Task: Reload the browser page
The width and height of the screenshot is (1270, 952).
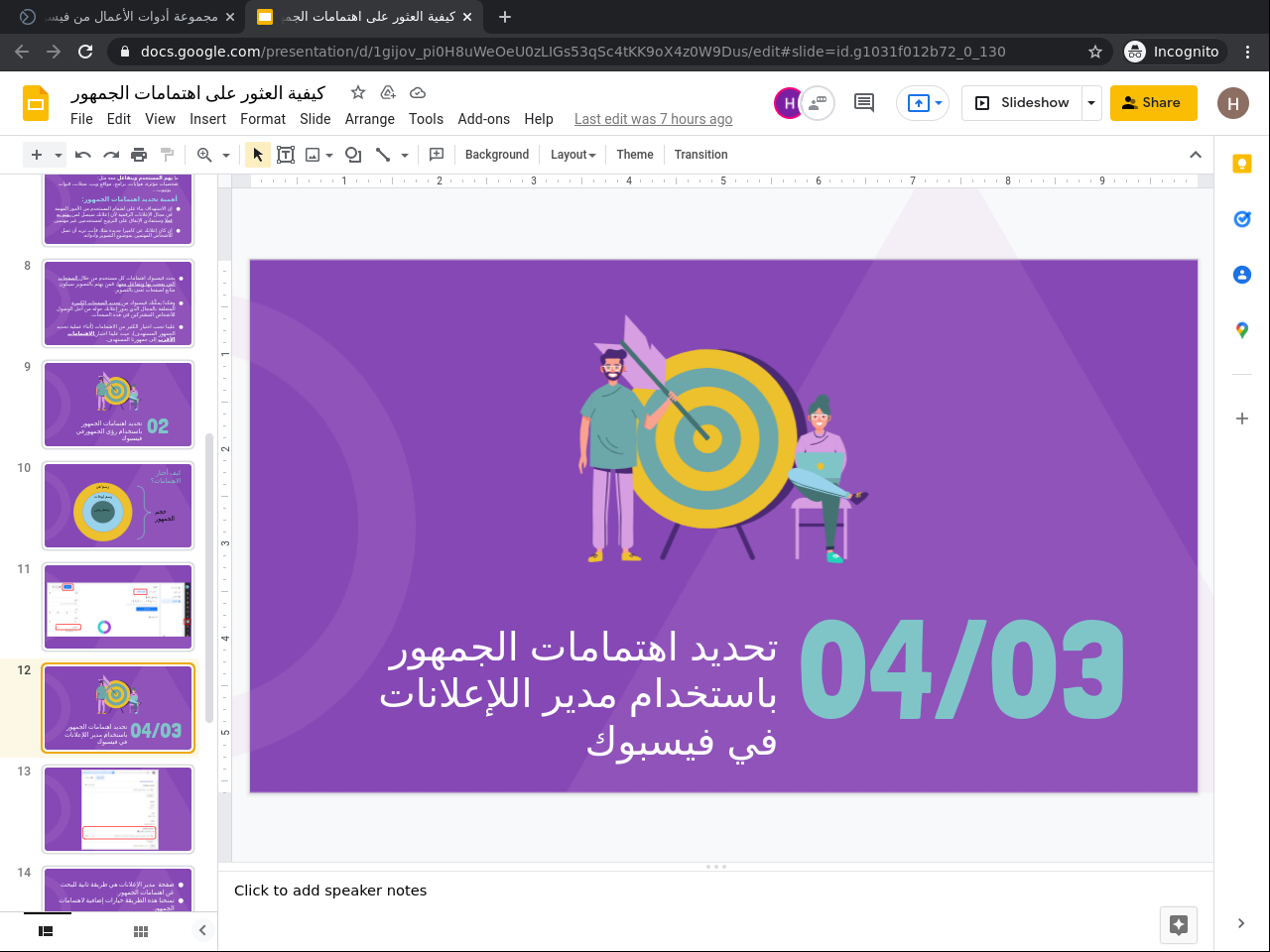Action: click(x=85, y=52)
